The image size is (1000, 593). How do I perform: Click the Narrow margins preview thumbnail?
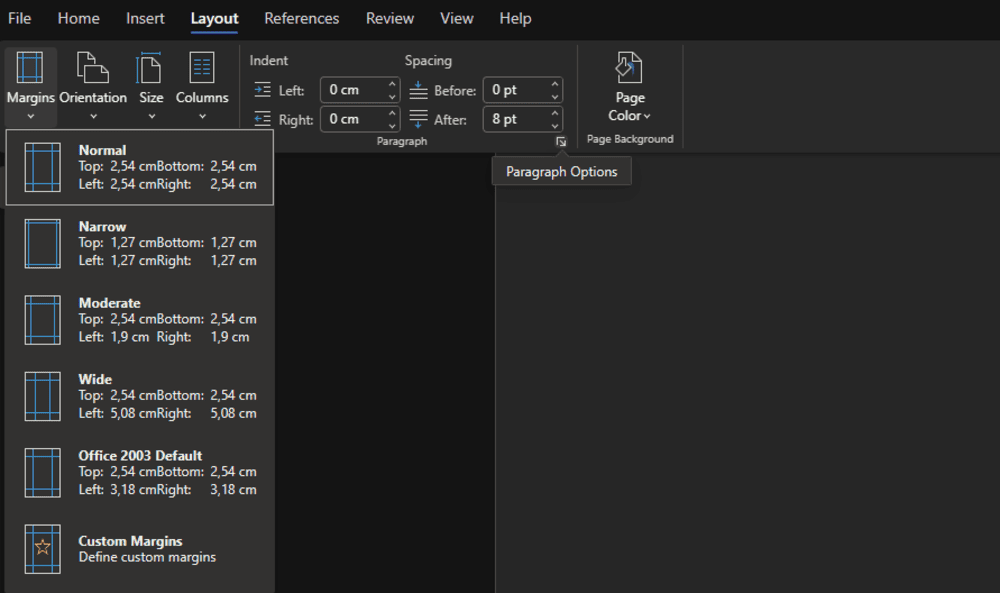43,244
